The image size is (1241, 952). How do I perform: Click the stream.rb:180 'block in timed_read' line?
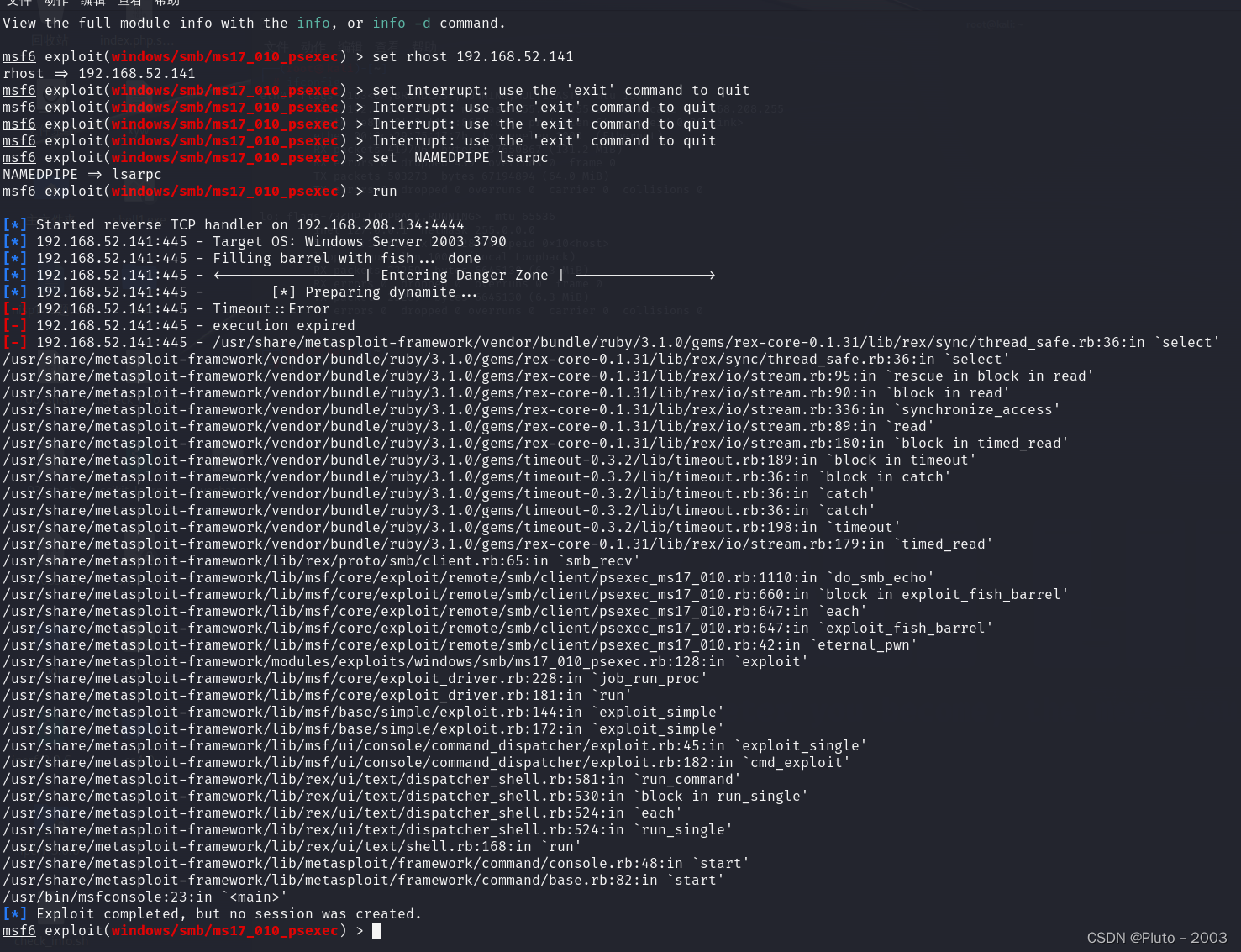coord(535,443)
